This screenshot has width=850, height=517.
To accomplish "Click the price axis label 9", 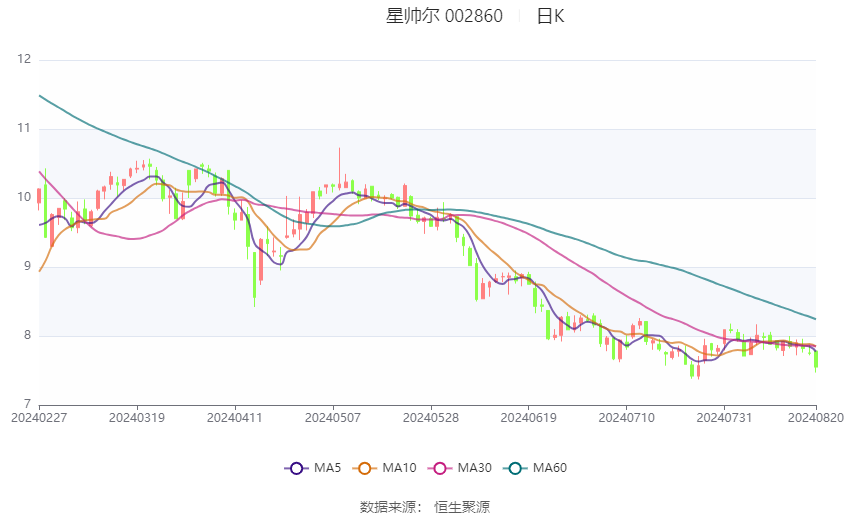I will point(28,266).
